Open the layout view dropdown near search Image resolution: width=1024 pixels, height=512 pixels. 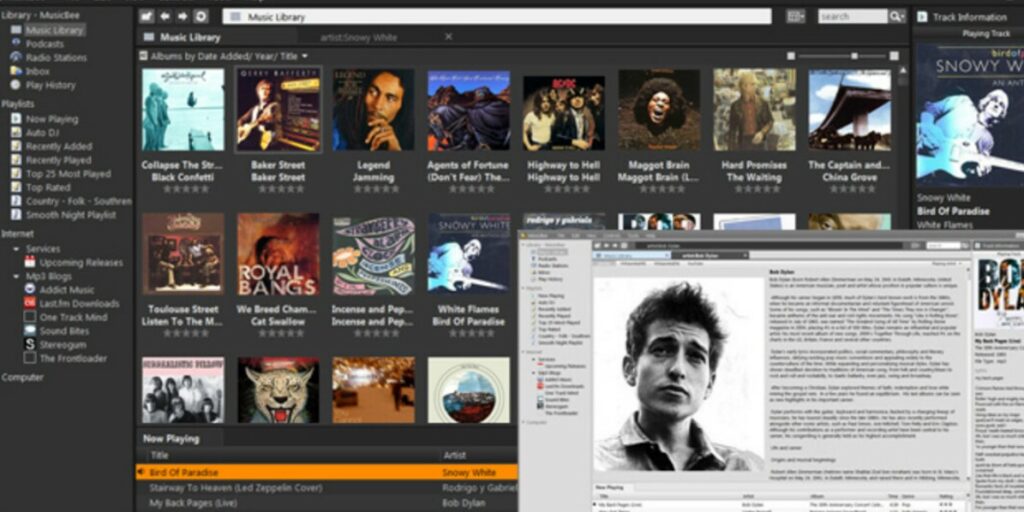[x=795, y=16]
